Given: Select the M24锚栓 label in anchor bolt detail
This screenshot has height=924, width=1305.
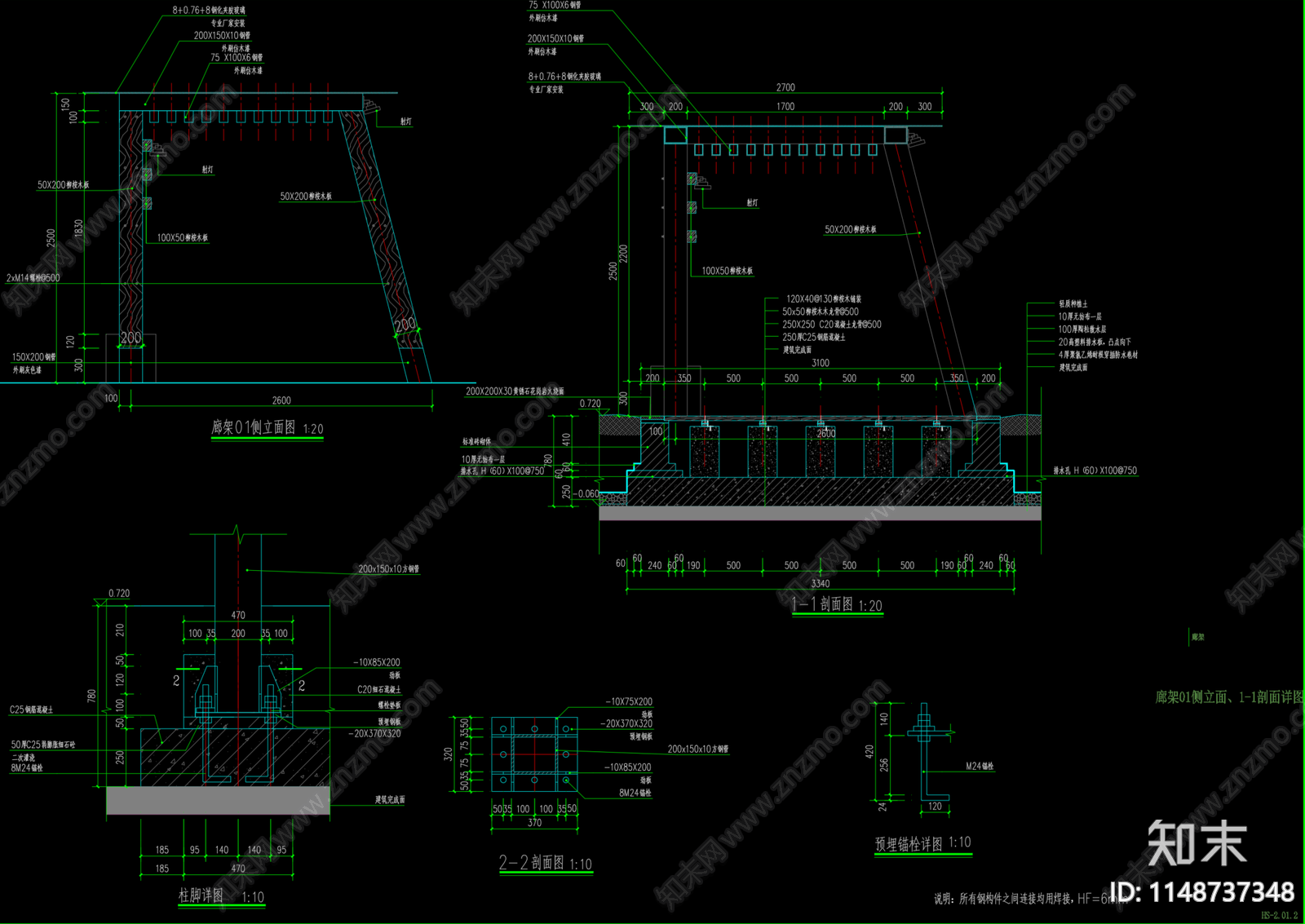Looking at the screenshot, I should (x=980, y=767).
